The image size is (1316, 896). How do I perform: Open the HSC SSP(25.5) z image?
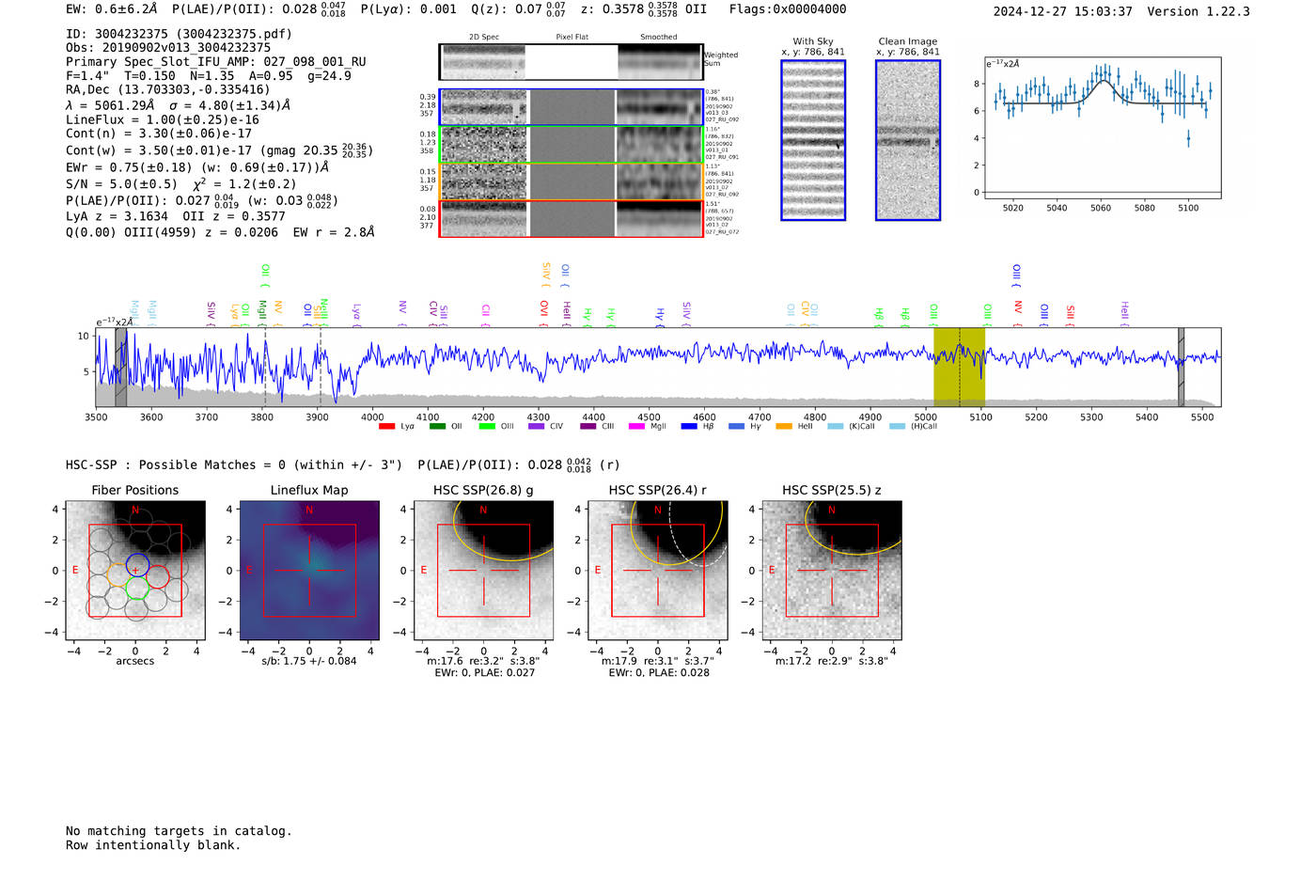tap(832, 571)
